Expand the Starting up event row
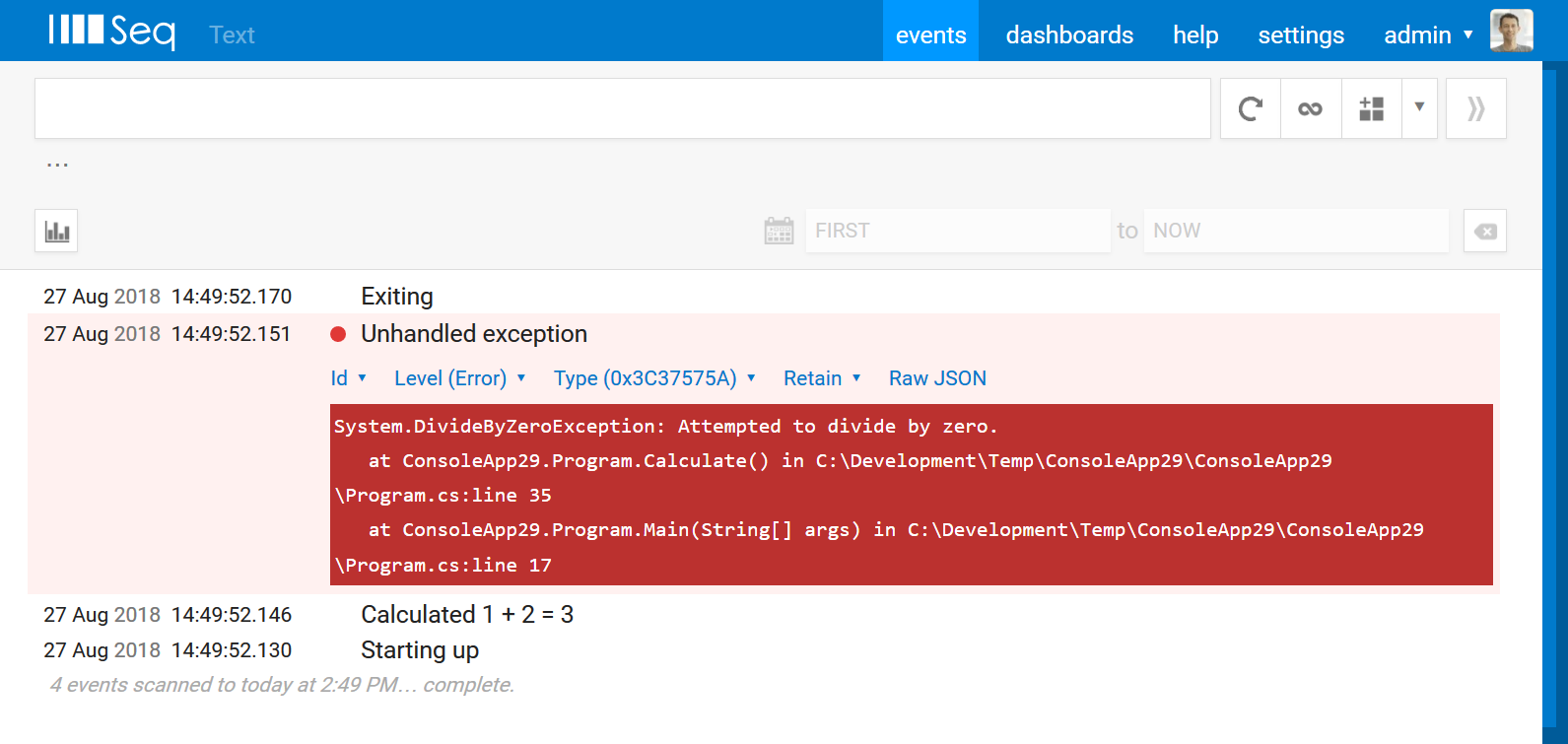The height and width of the screenshot is (744, 1568). pos(420,650)
